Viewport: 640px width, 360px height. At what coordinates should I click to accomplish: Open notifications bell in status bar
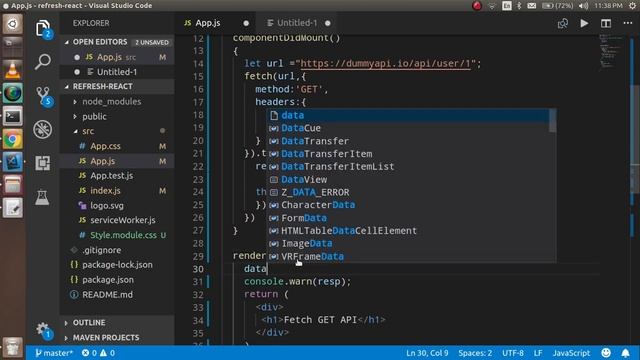coord(625,353)
